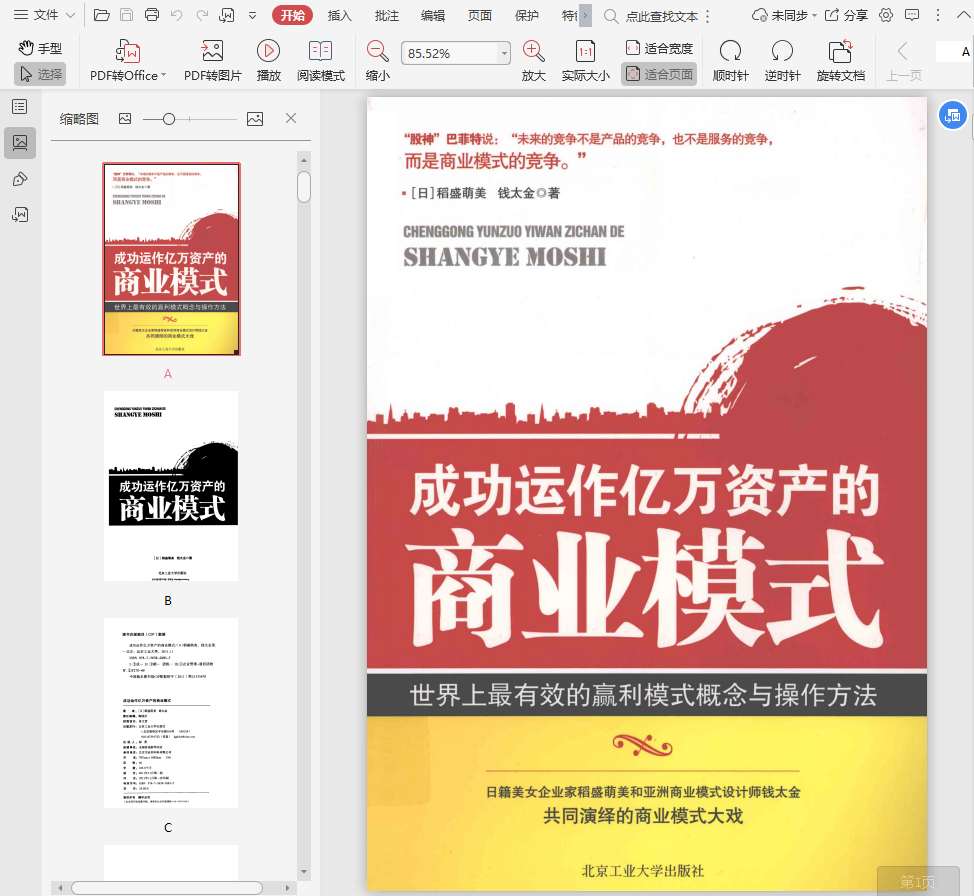This screenshot has height=896, width=974.
Task: Open the annotation panel sidebar icon
Action: tap(20, 180)
